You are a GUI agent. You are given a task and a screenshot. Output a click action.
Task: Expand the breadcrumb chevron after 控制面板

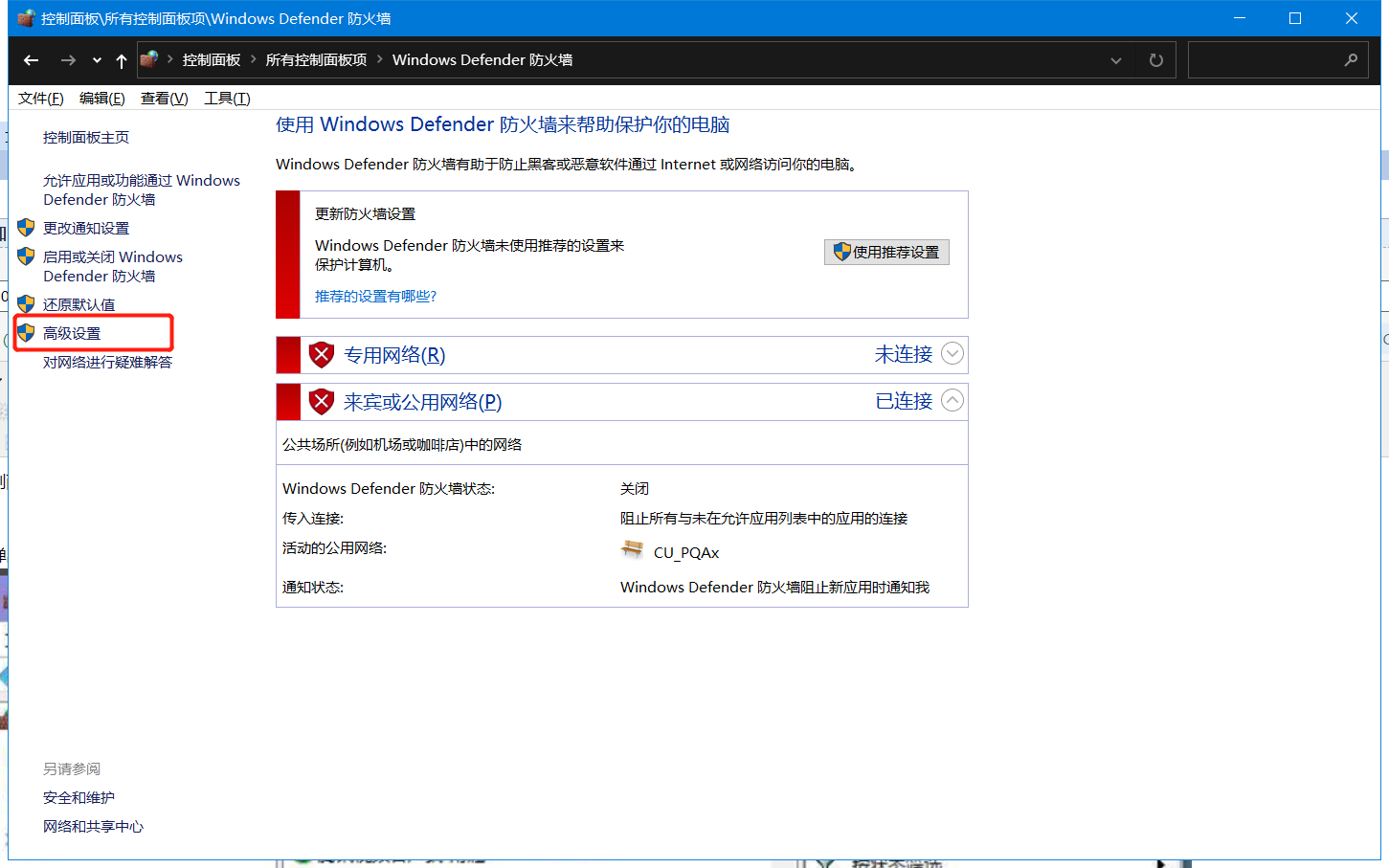click(254, 59)
